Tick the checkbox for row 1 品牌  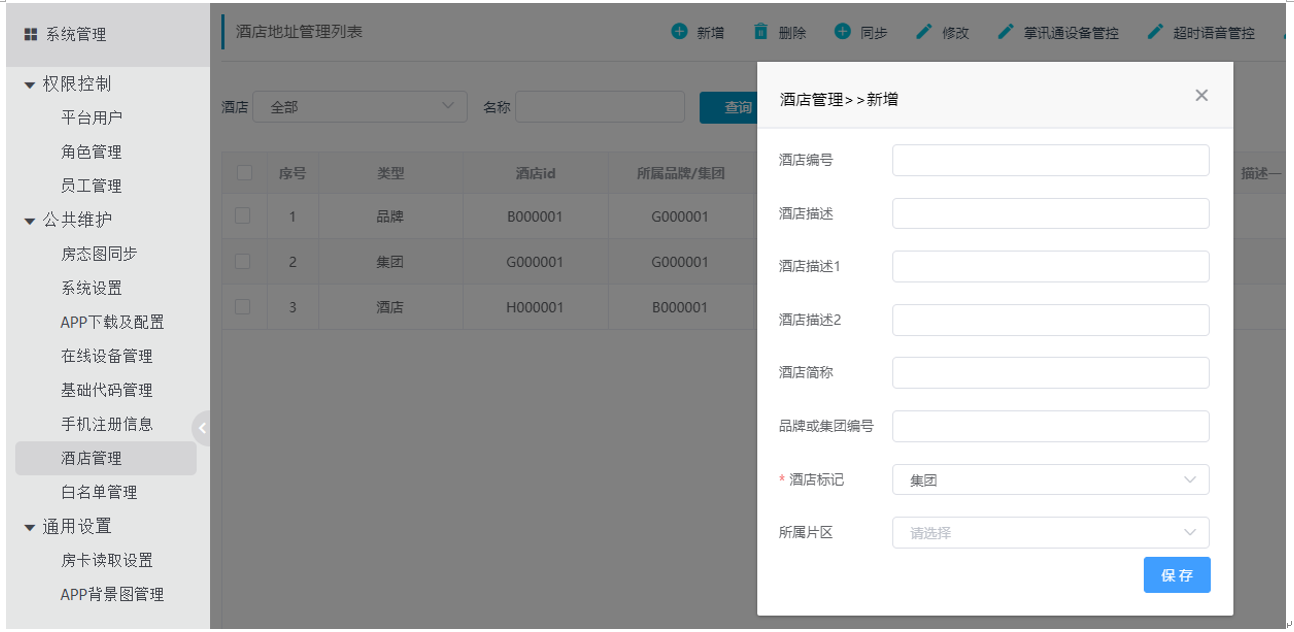pyautogui.click(x=243, y=216)
